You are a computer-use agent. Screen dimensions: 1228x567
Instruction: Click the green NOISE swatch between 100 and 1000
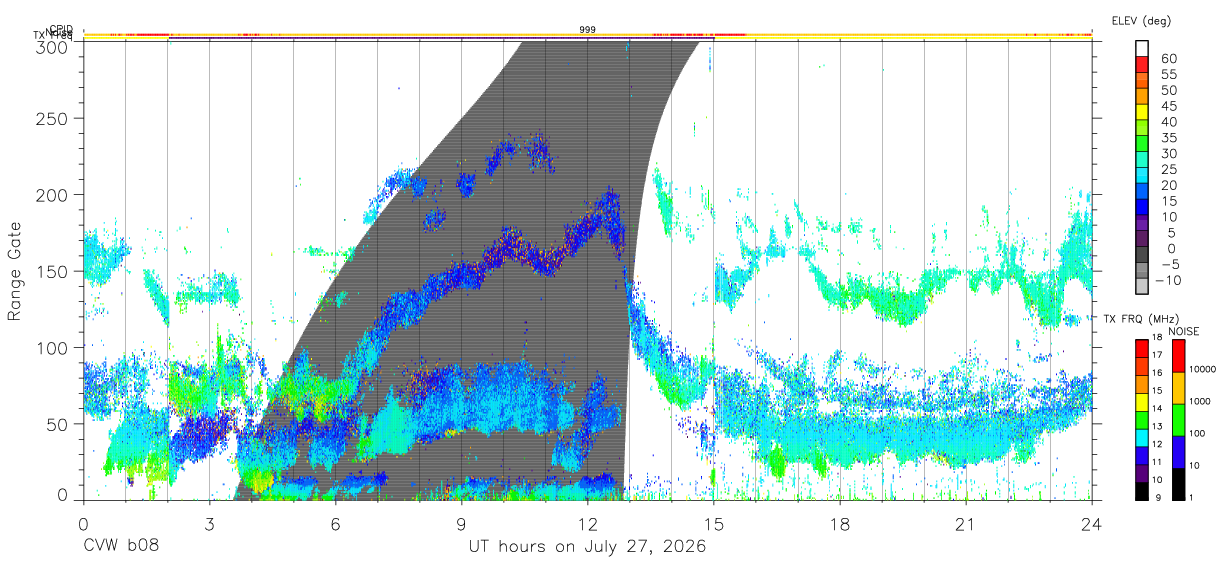point(1178,420)
